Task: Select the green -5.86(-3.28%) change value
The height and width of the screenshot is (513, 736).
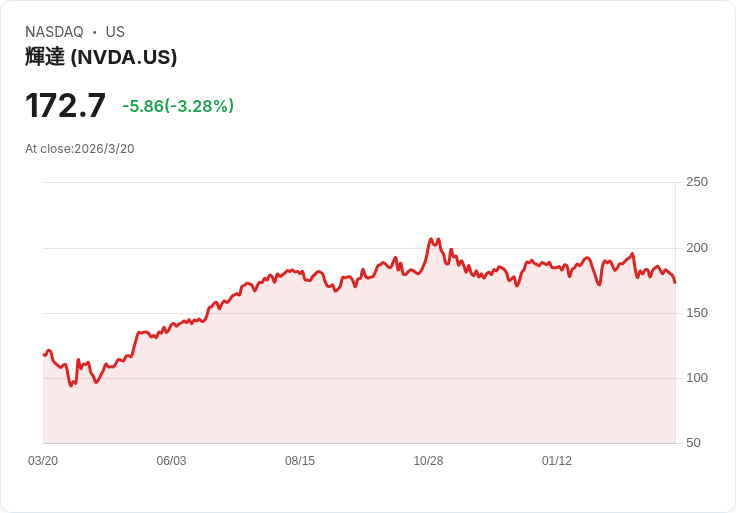Action: pos(178,106)
